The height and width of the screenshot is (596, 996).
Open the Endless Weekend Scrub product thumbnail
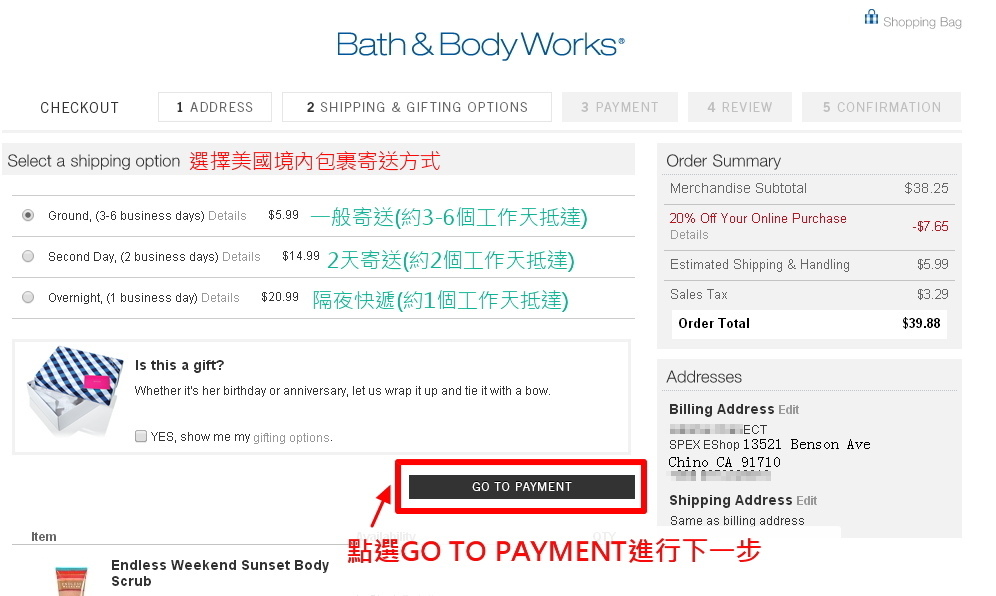click(x=71, y=581)
